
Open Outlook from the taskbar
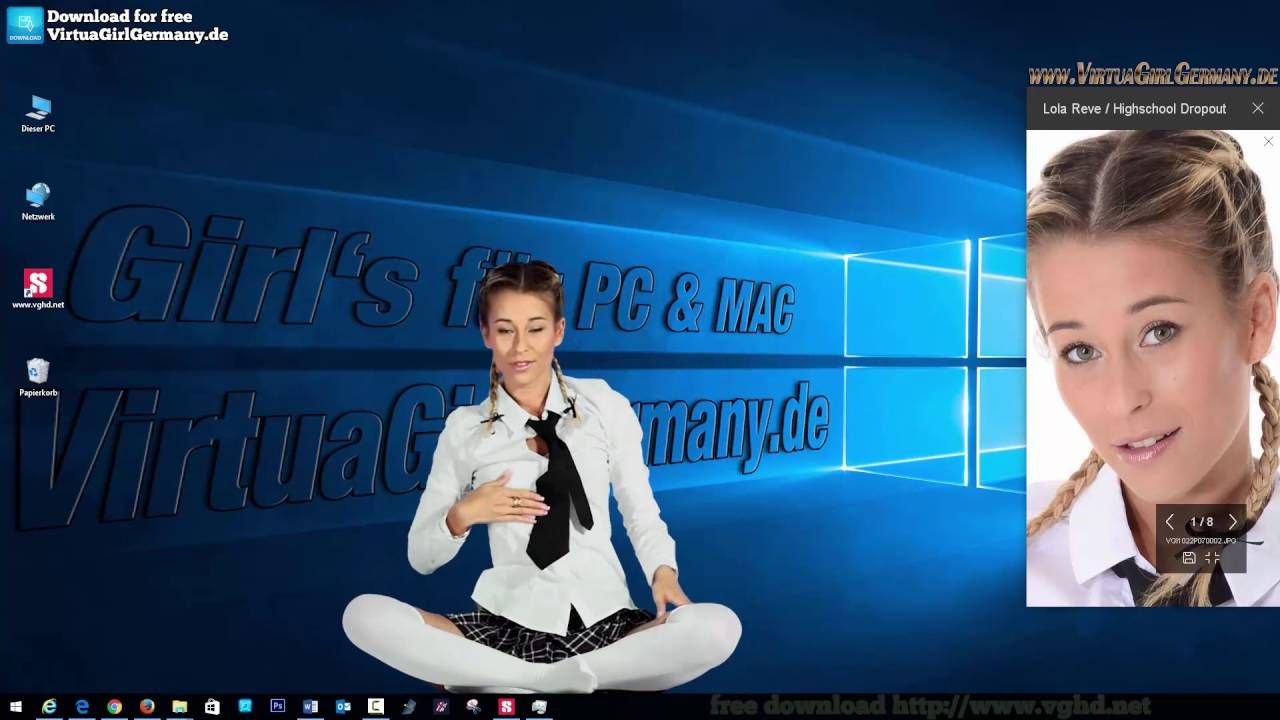(343, 707)
